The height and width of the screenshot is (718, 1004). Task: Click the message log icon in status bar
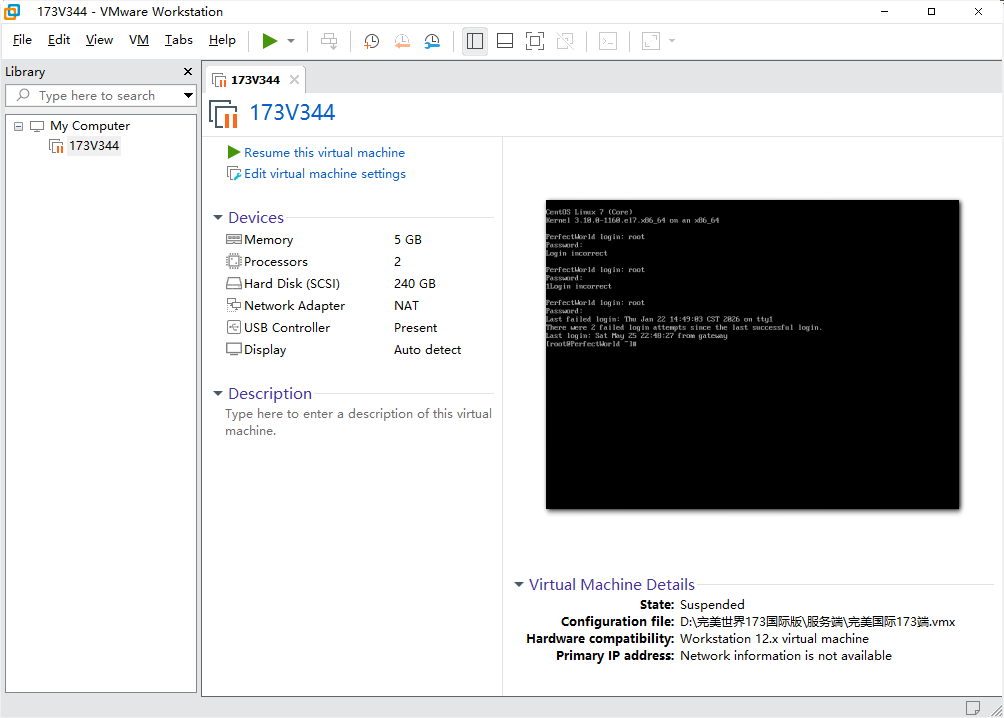point(973,708)
